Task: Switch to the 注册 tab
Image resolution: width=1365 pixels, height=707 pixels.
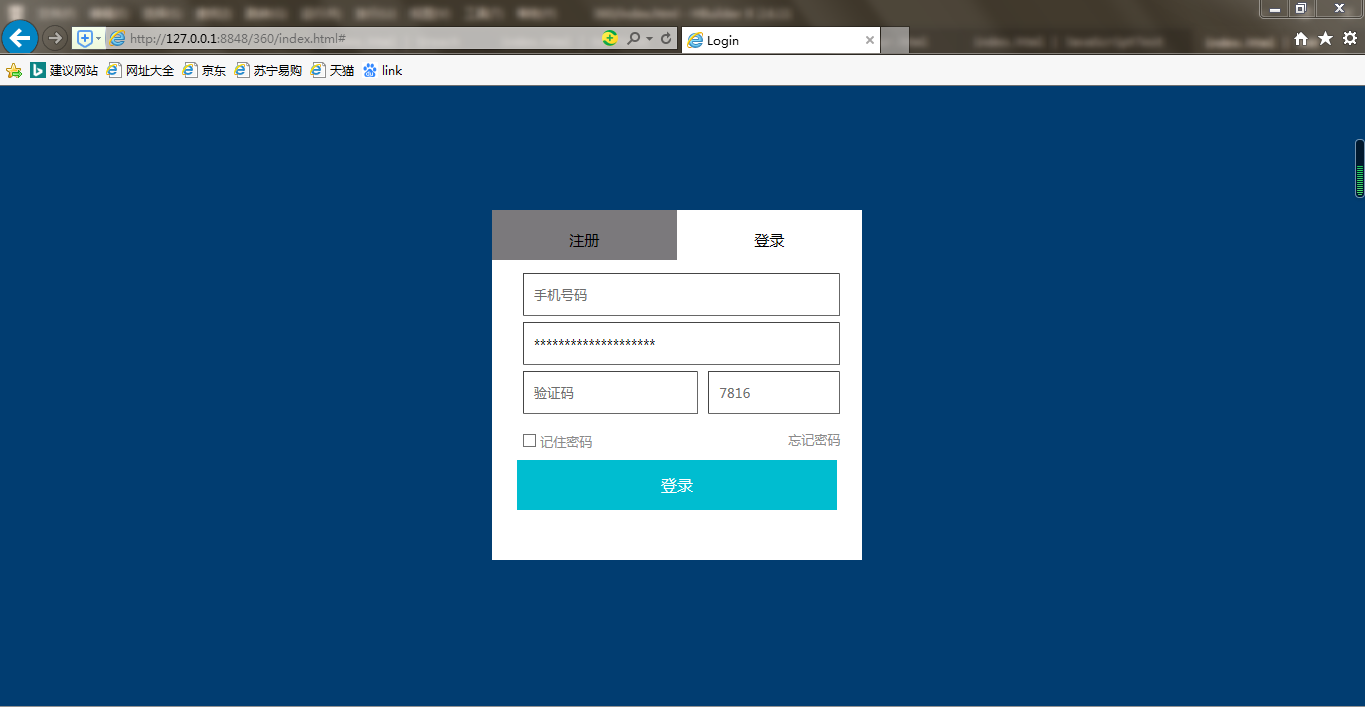Action: 584,240
